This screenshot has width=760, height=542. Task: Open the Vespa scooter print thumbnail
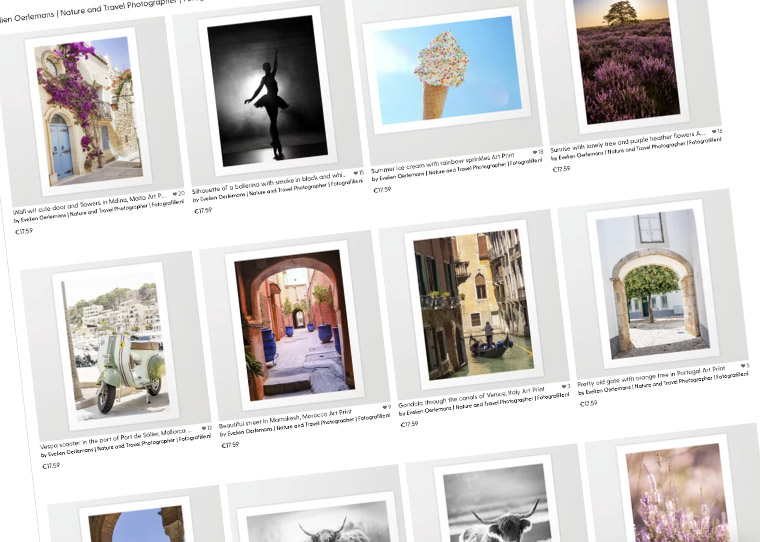(115, 345)
